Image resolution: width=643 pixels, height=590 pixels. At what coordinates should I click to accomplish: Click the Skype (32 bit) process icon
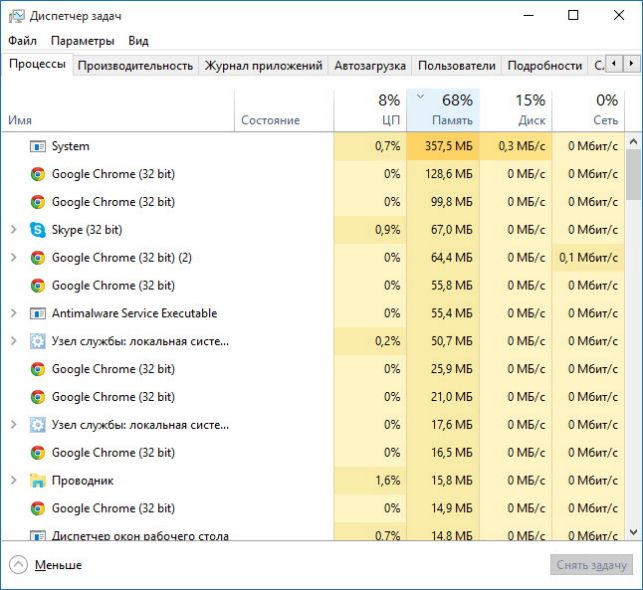38,230
